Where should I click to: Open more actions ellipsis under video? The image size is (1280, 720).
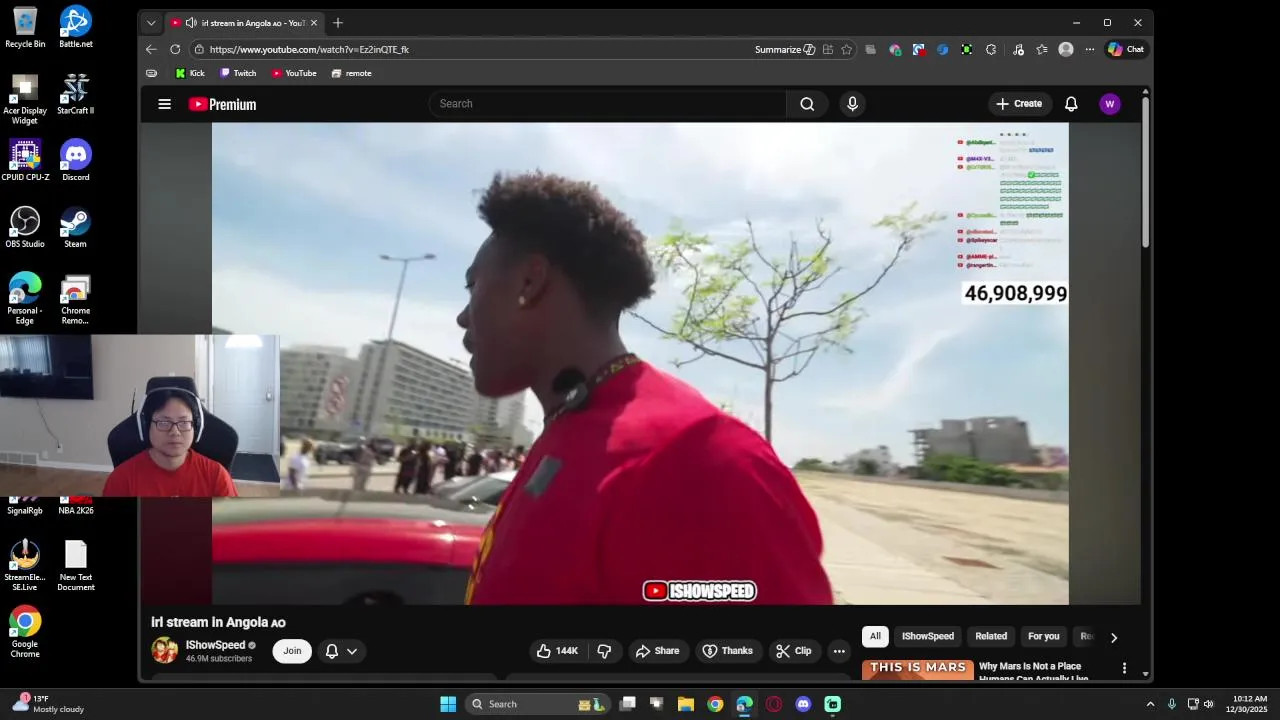(x=839, y=651)
